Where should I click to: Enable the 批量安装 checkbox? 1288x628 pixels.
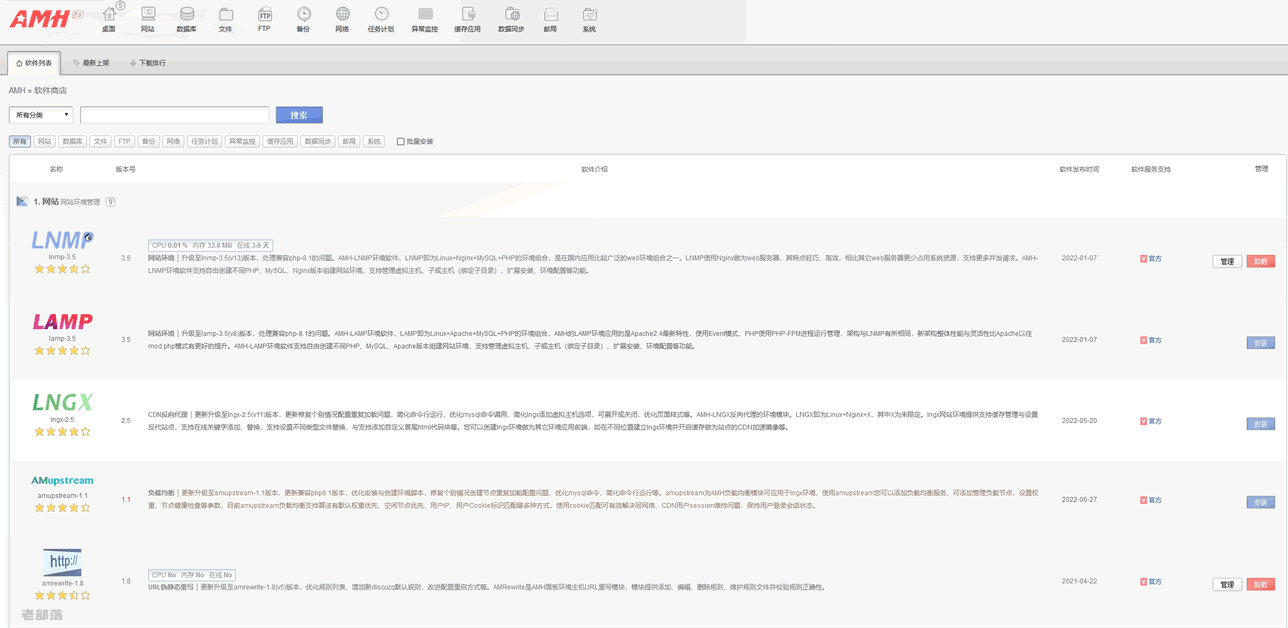click(x=401, y=142)
